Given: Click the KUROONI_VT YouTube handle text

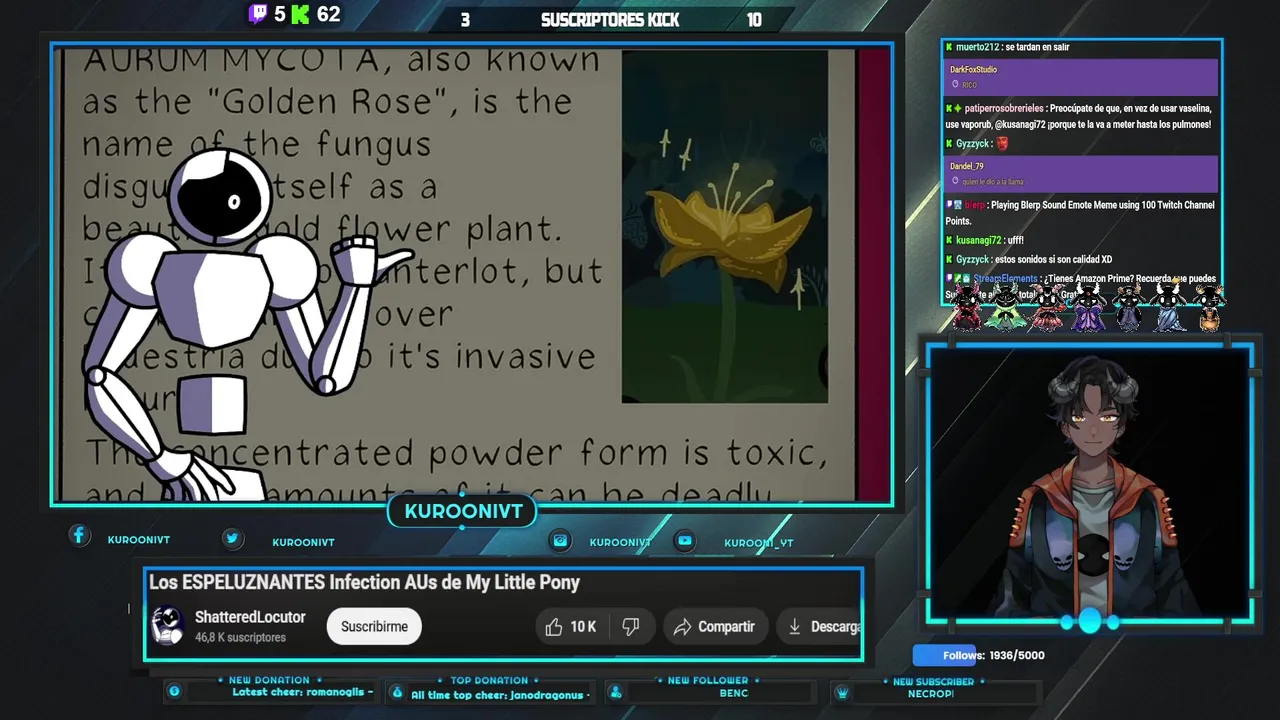Looking at the screenshot, I should point(759,543).
